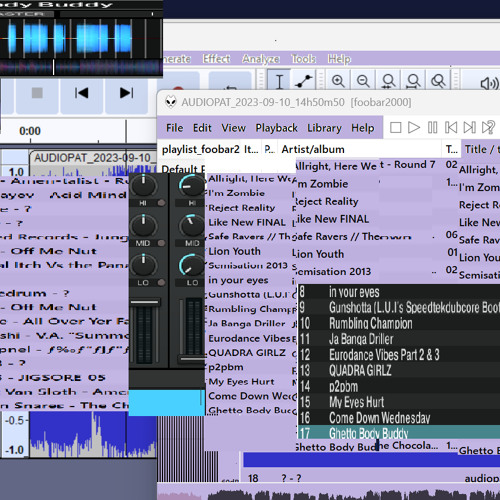The width and height of the screenshot is (500, 500).
Task: Fit project to width in Audacity
Action: tap(413, 81)
